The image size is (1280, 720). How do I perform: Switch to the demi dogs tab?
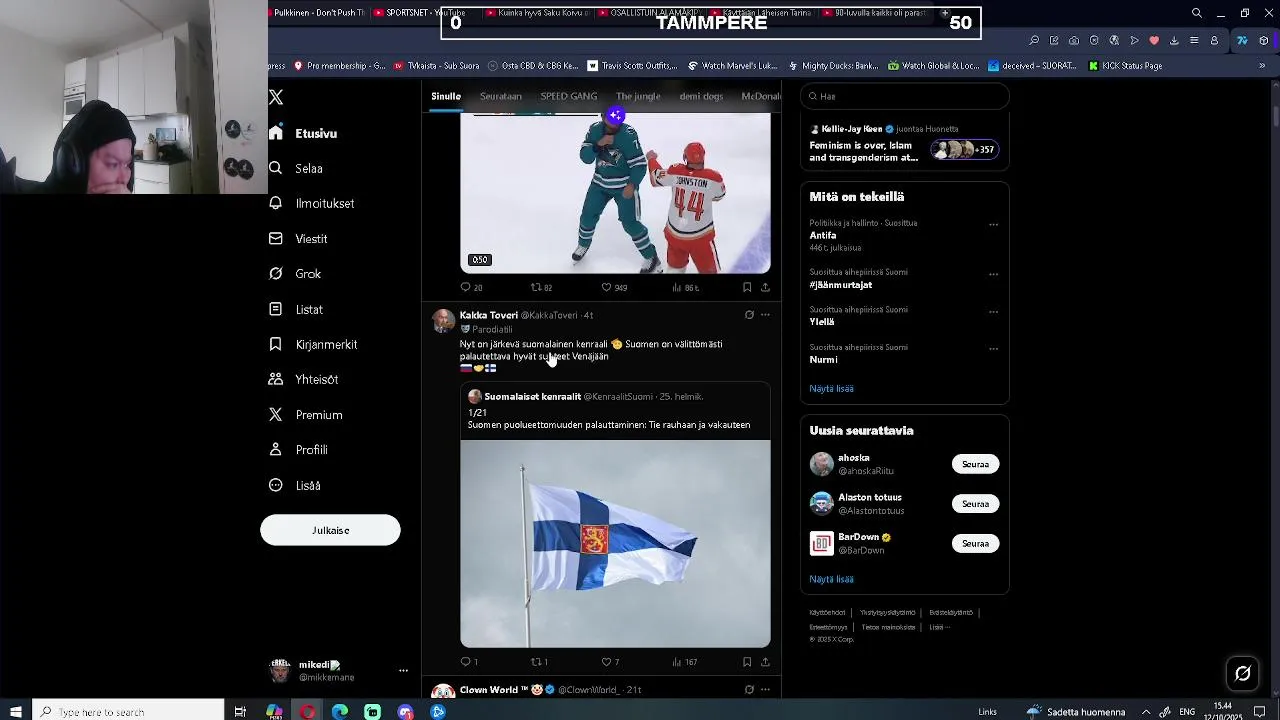pyautogui.click(x=701, y=96)
